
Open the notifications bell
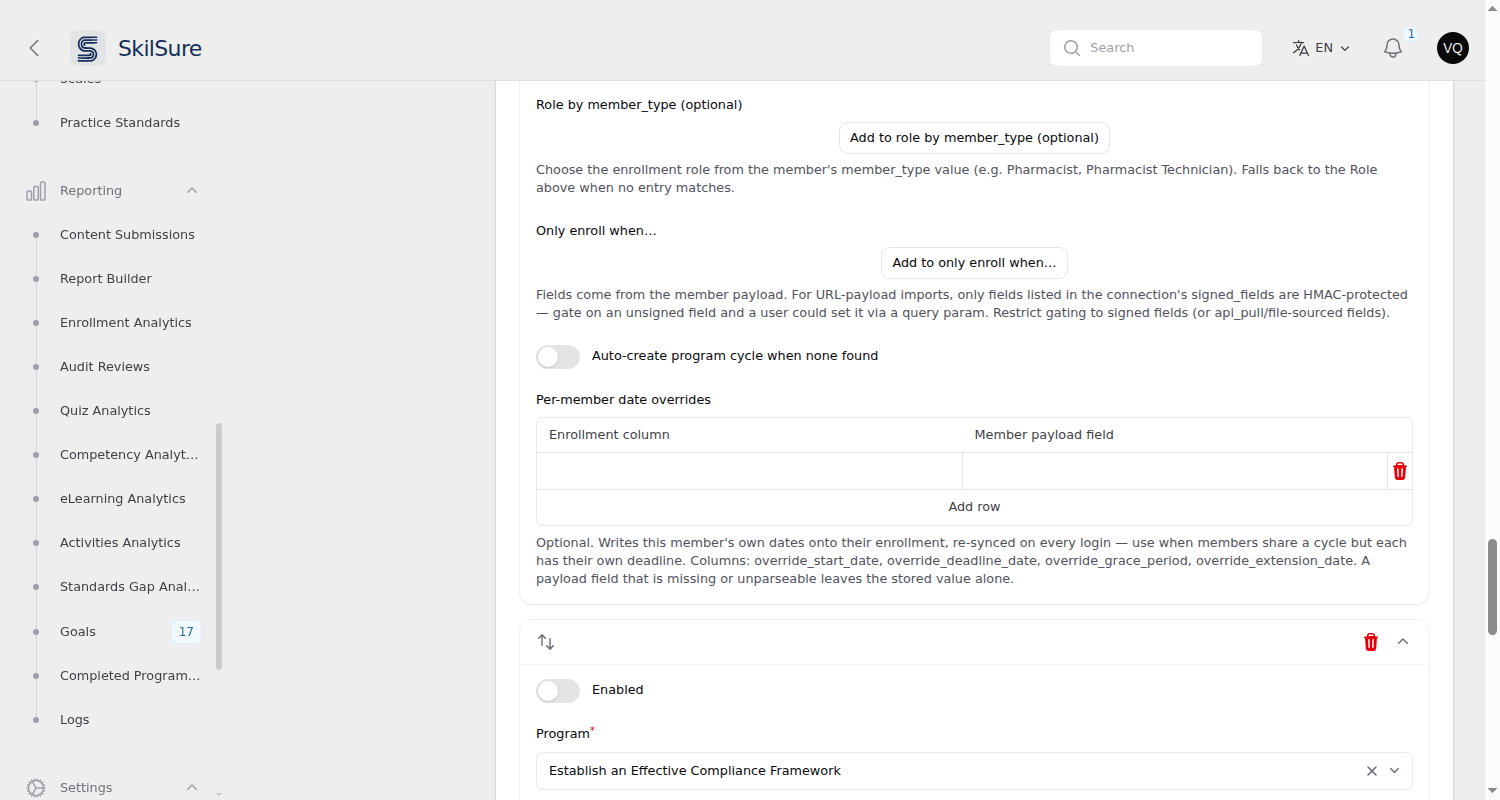pyautogui.click(x=1393, y=48)
